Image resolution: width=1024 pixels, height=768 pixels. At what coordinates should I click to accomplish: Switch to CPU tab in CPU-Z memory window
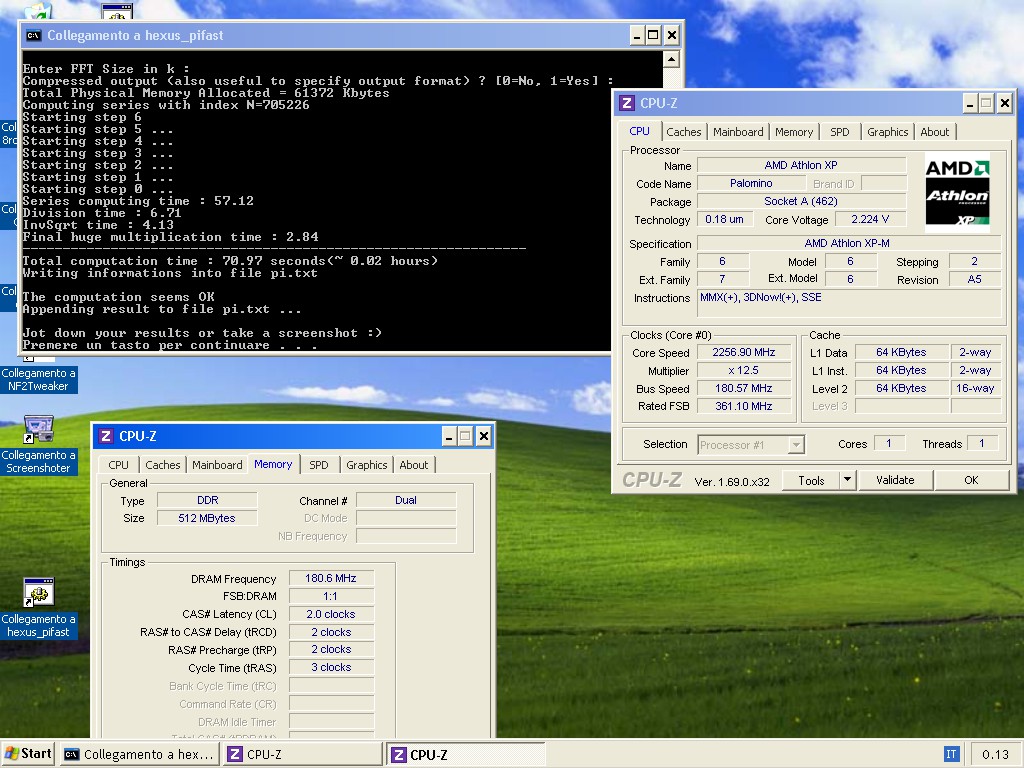[x=118, y=465]
